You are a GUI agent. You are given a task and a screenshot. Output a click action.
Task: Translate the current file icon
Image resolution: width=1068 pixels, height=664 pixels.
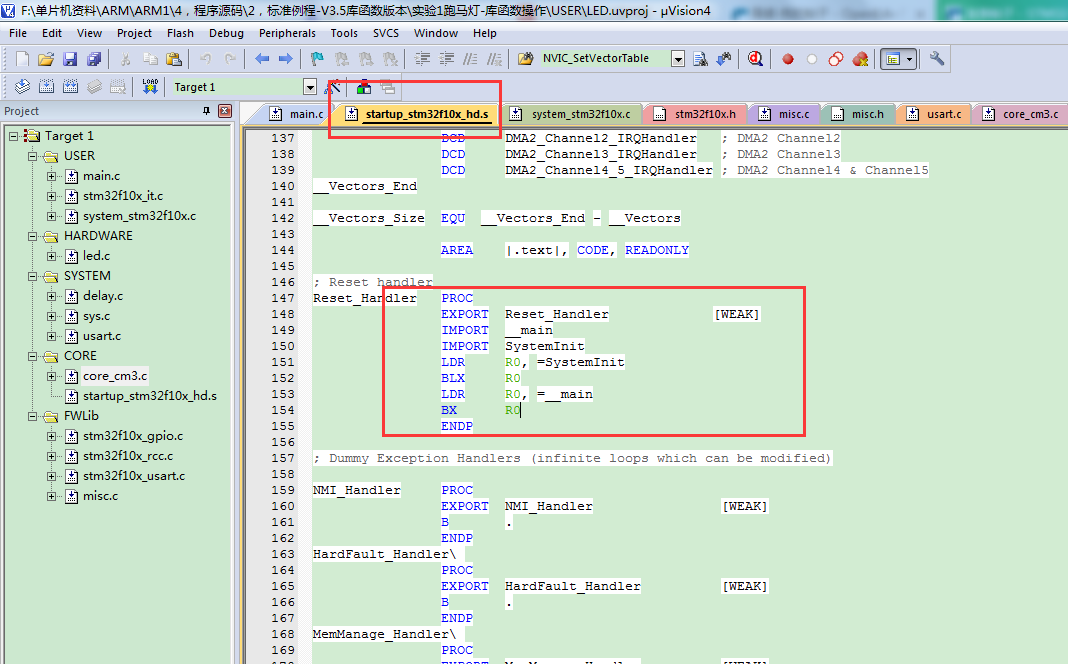[22, 86]
